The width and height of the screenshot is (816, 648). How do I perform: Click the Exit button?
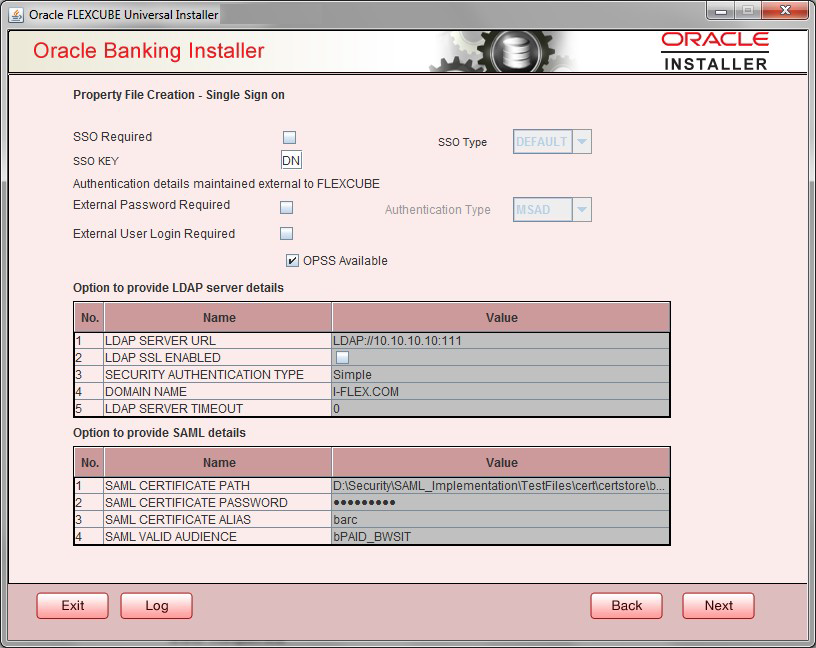click(72, 606)
